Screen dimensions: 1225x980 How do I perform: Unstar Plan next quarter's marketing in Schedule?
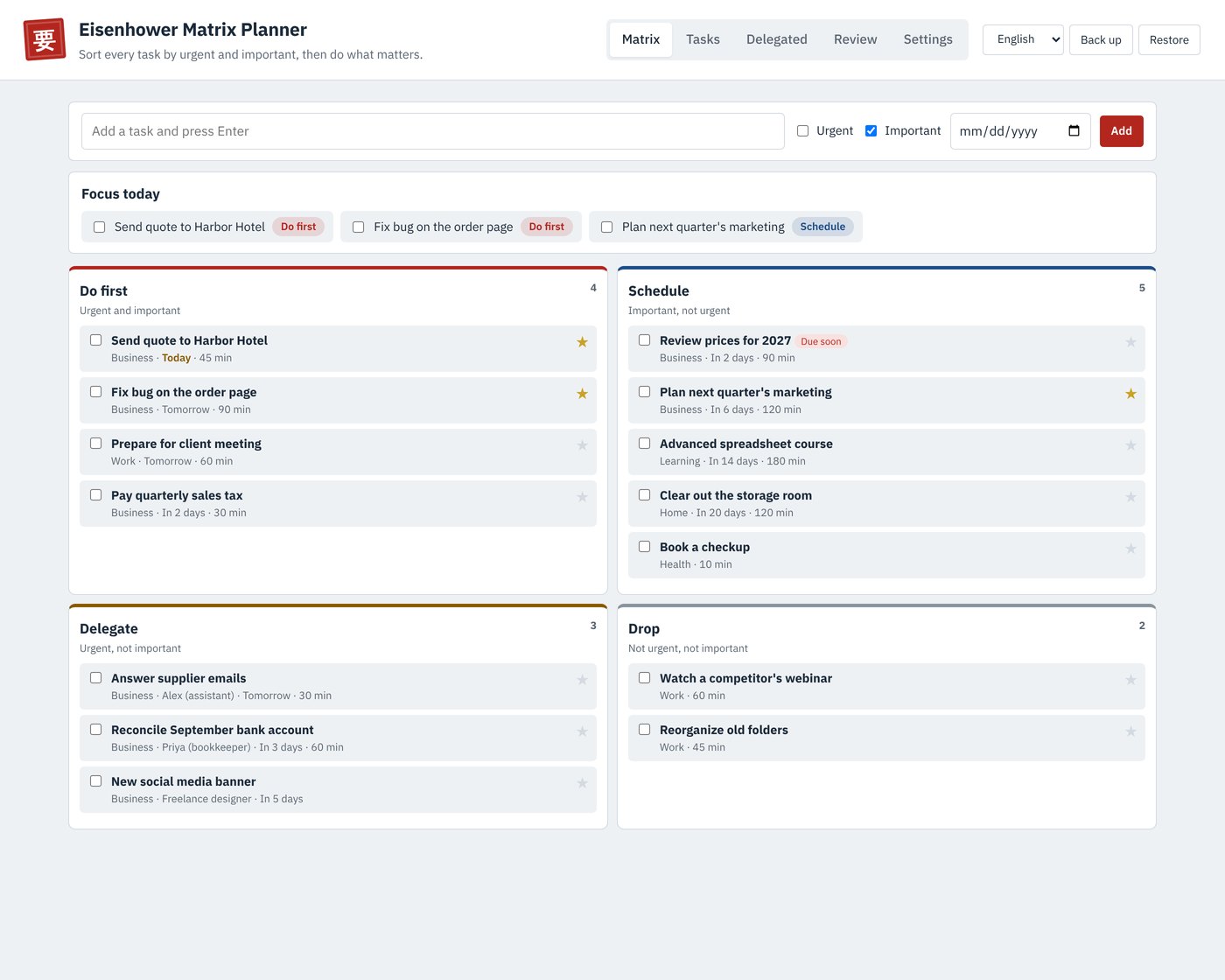(x=1130, y=394)
